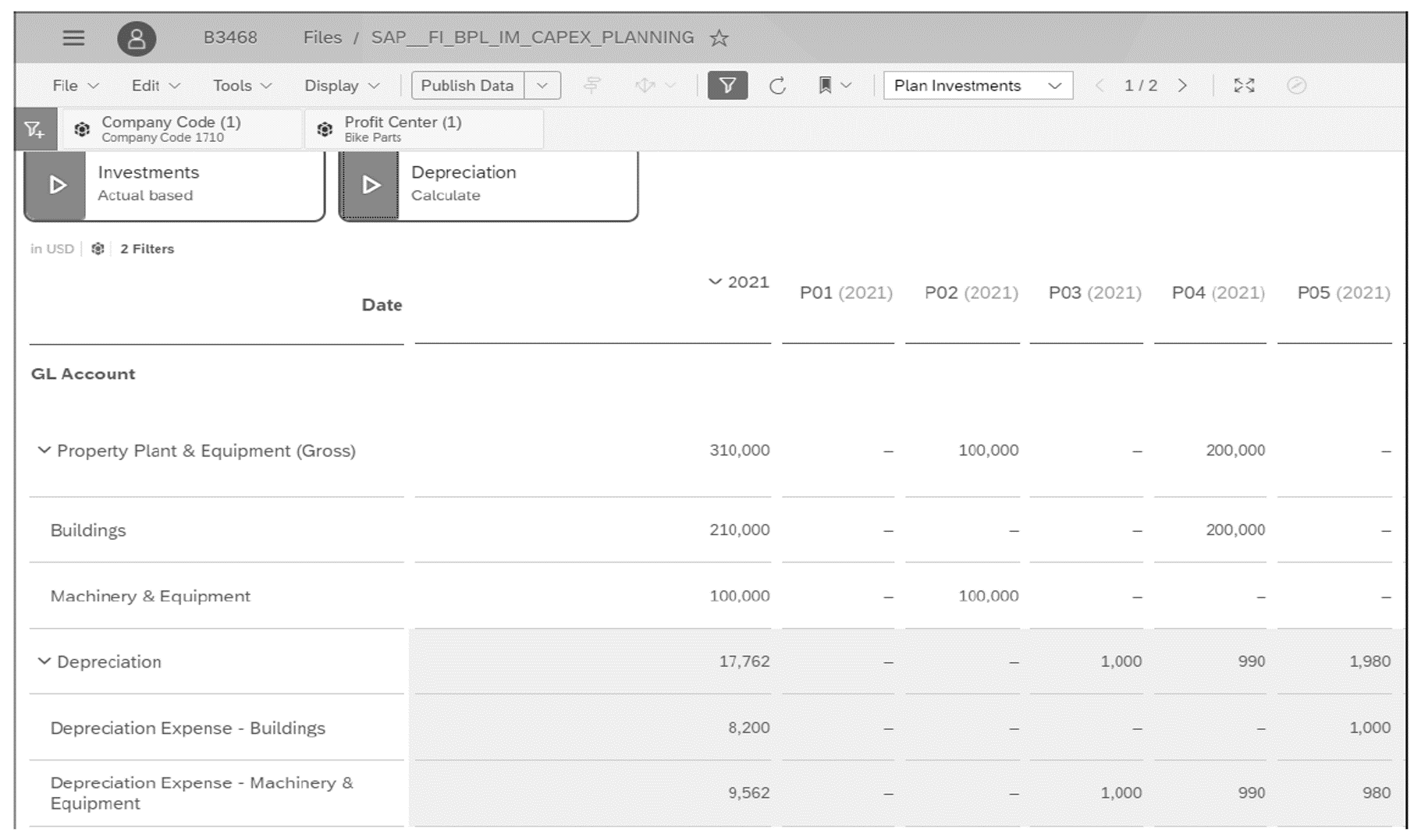
Task: Open the navigation hamburger menu
Action: (74, 37)
